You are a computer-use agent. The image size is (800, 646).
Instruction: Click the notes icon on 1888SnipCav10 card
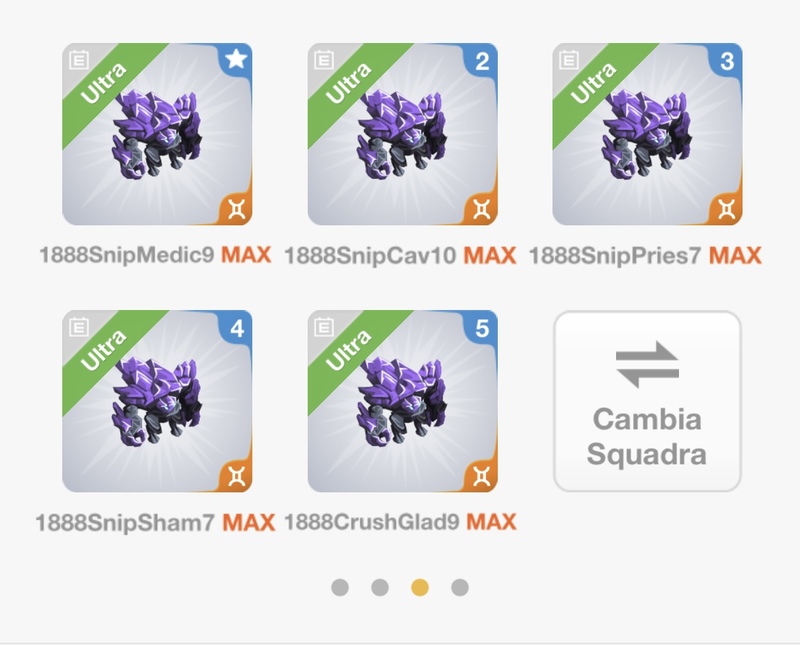coord(323,60)
